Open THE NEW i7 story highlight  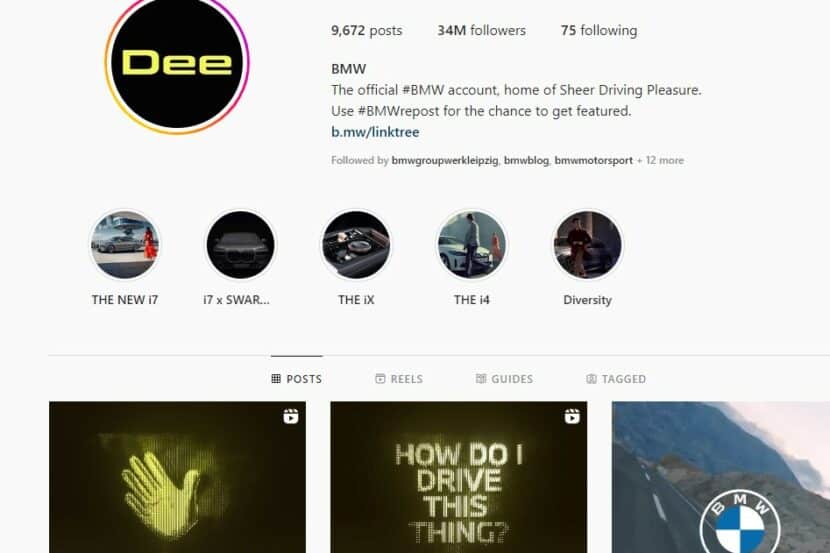(x=125, y=244)
